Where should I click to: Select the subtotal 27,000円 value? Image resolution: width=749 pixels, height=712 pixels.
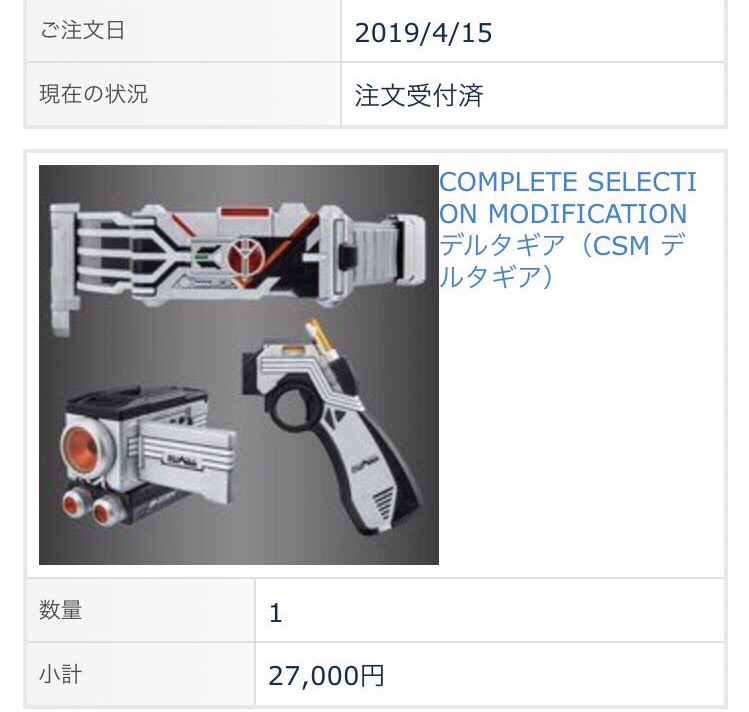point(326,676)
